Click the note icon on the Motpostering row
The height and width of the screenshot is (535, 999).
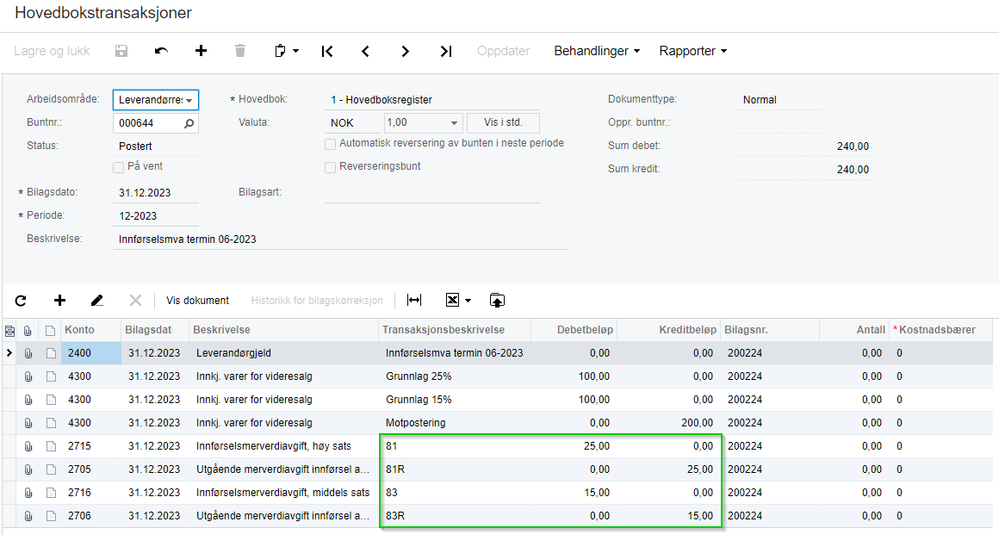click(51, 423)
